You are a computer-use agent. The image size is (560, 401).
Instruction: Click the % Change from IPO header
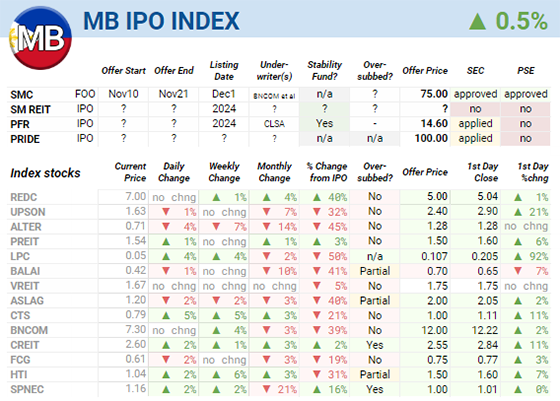pos(327,172)
